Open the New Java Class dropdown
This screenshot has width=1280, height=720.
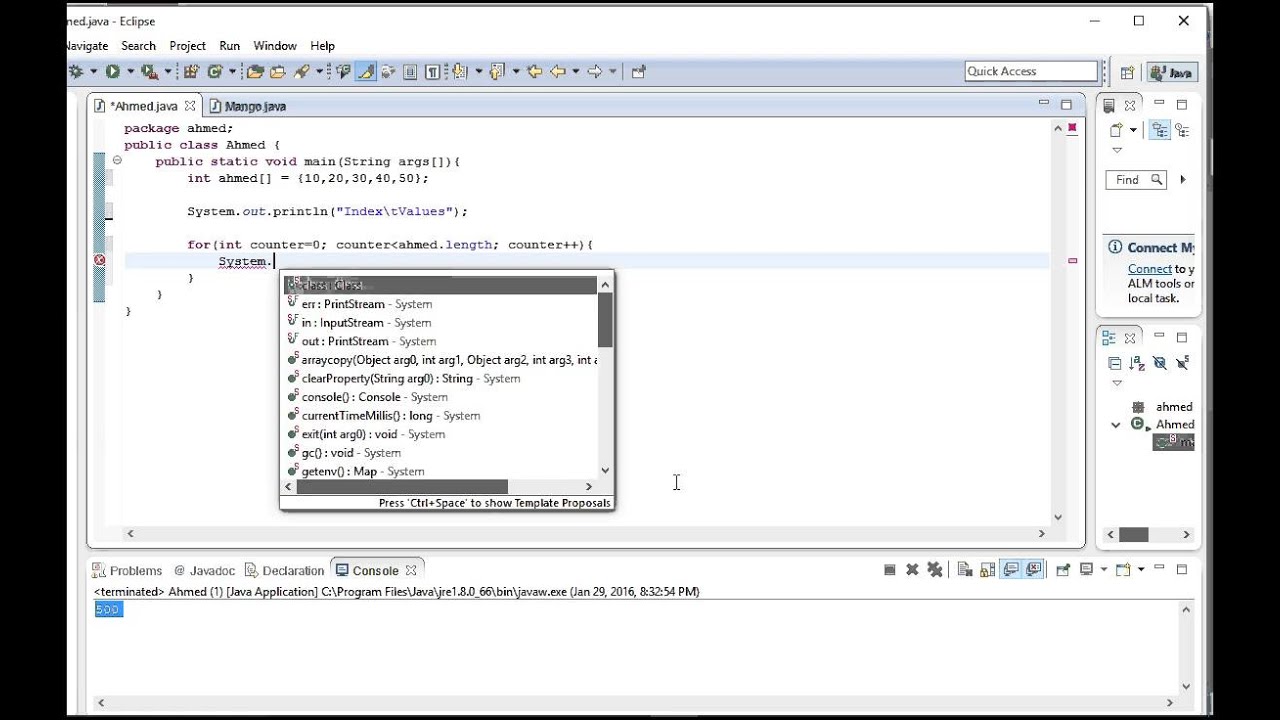point(233,72)
